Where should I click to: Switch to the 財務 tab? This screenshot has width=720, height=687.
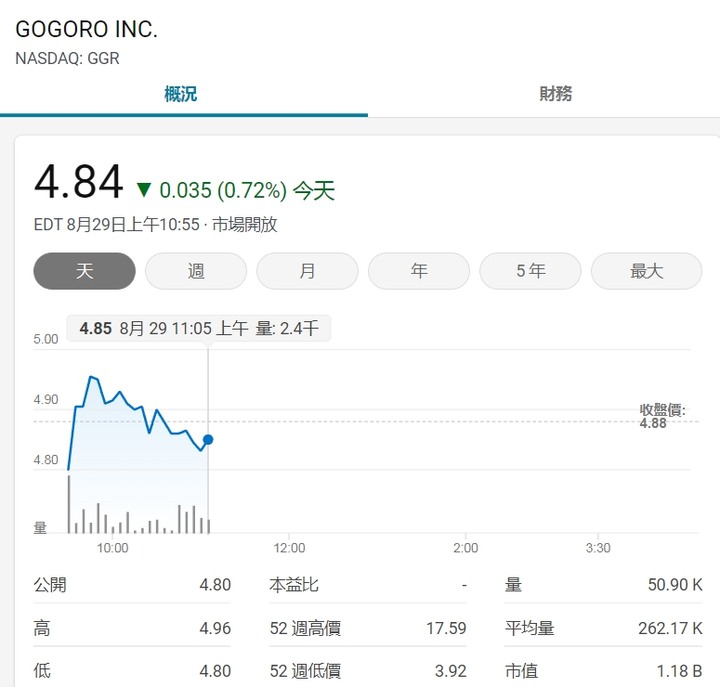(555, 94)
